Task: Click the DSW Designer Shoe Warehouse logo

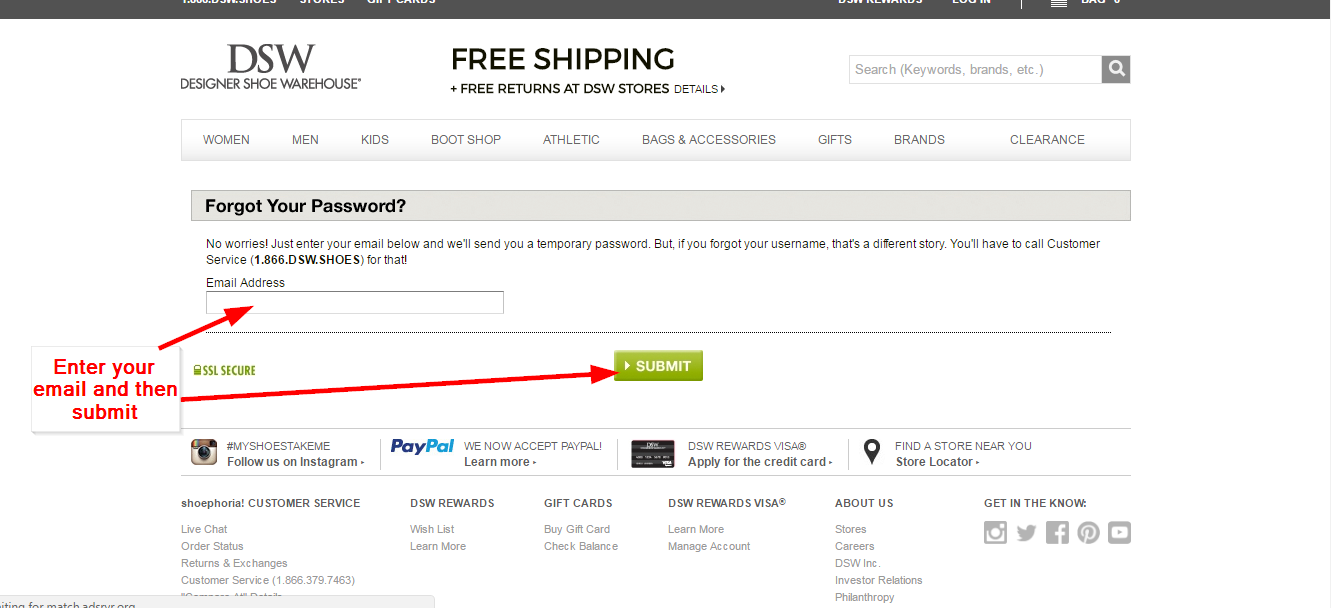Action: [271, 66]
